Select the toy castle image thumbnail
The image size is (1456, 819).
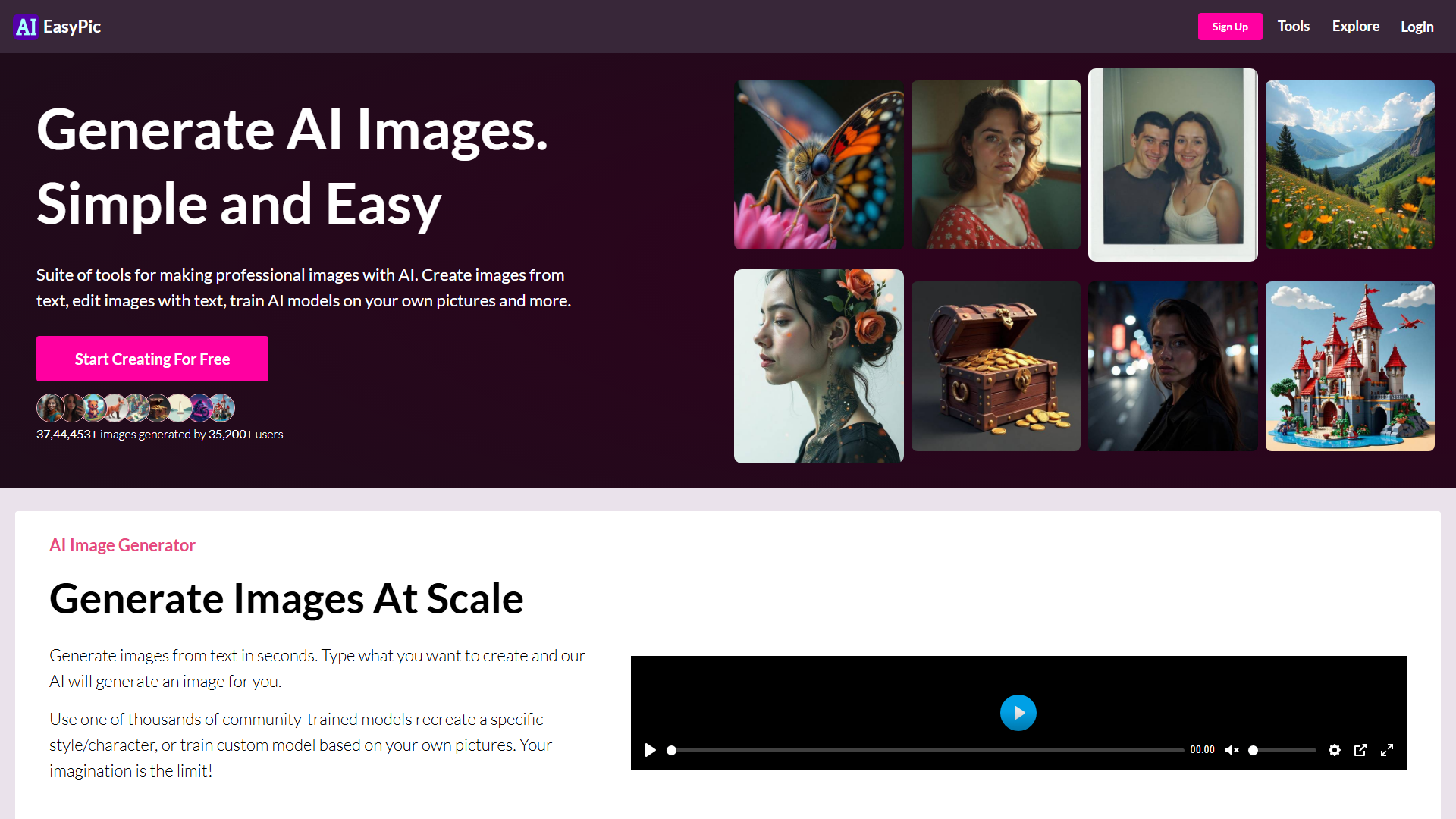pyautogui.click(x=1350, y=366)
